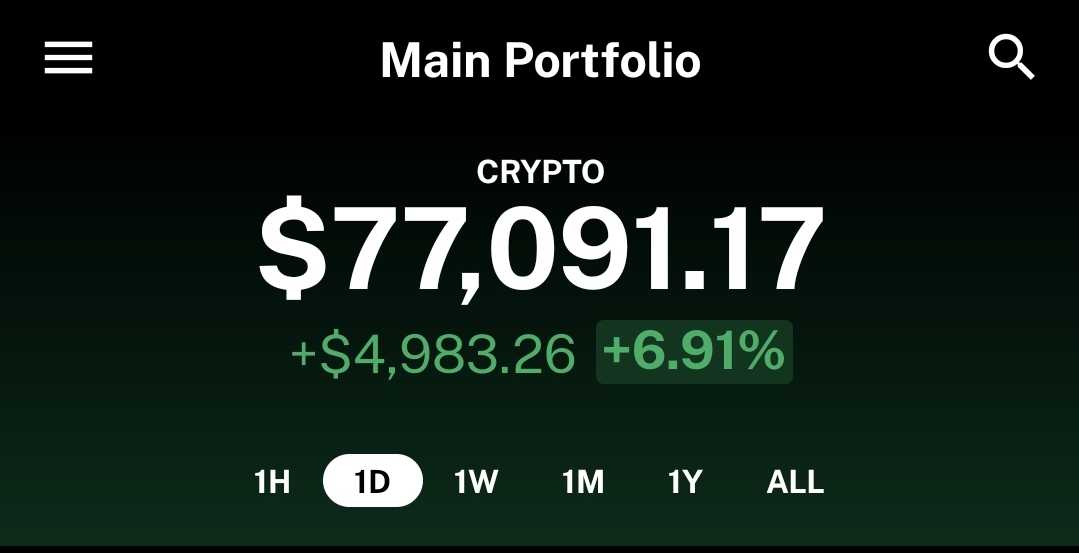View ALL time performance
Image resolution: width=1079 pixels, height=553 pixels.
(x=795, y=481)
